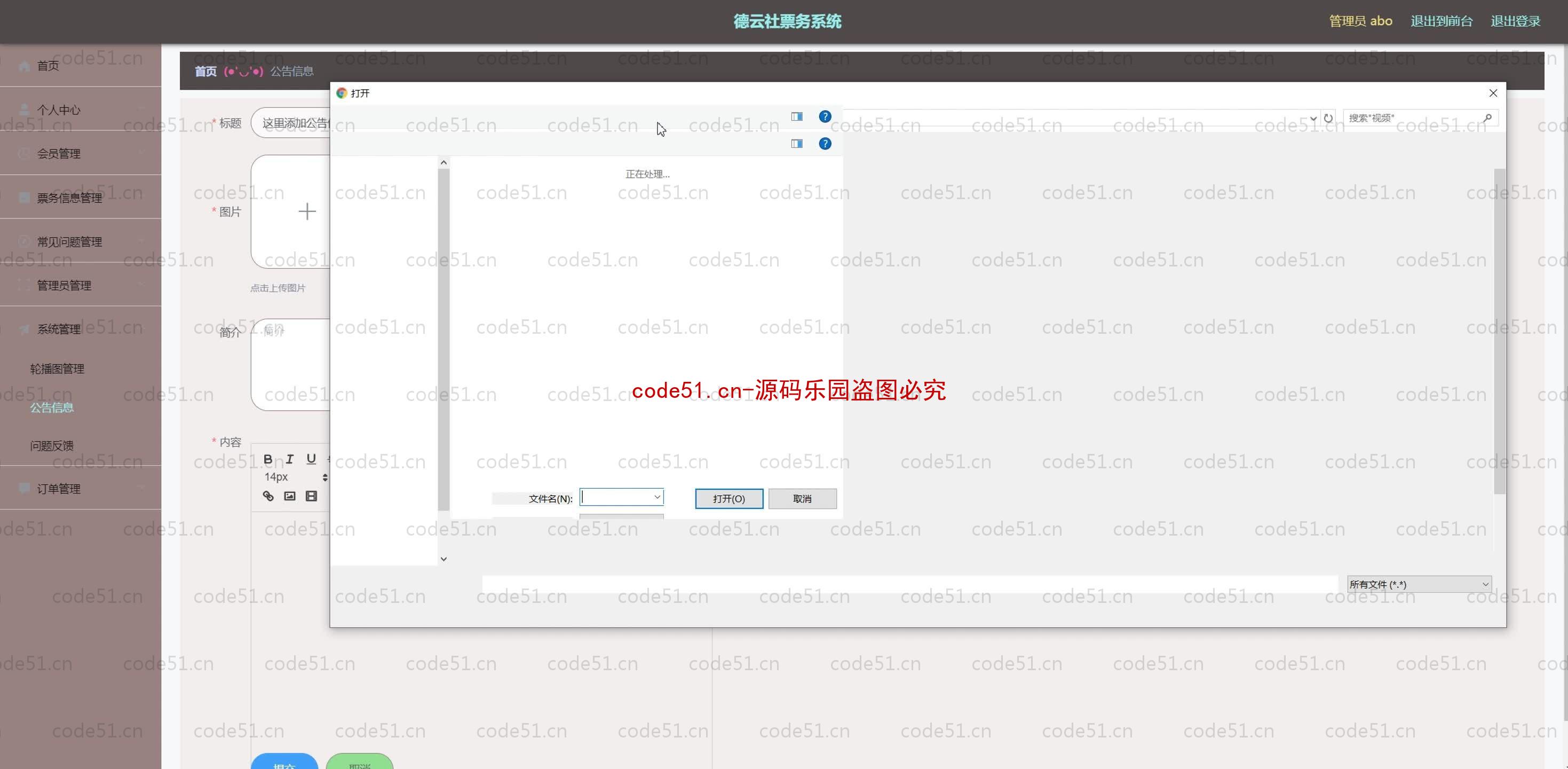Click the file list vertical scrollbar on dialog right
Image resolution: width=1568 pixels, height=769 pixels.
click(x=1499, y=331)
